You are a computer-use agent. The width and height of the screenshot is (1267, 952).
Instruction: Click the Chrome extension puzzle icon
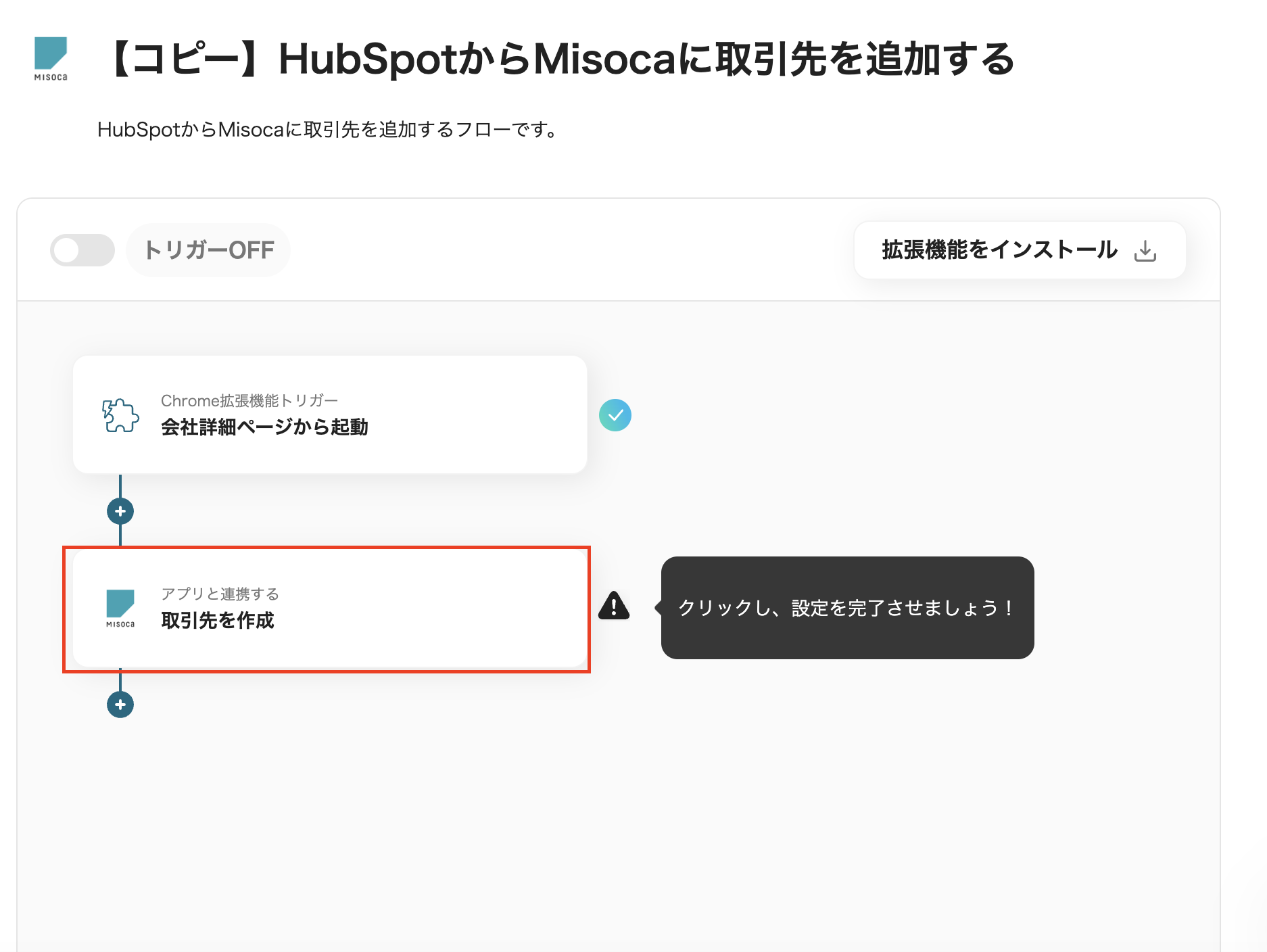point(120,414)
